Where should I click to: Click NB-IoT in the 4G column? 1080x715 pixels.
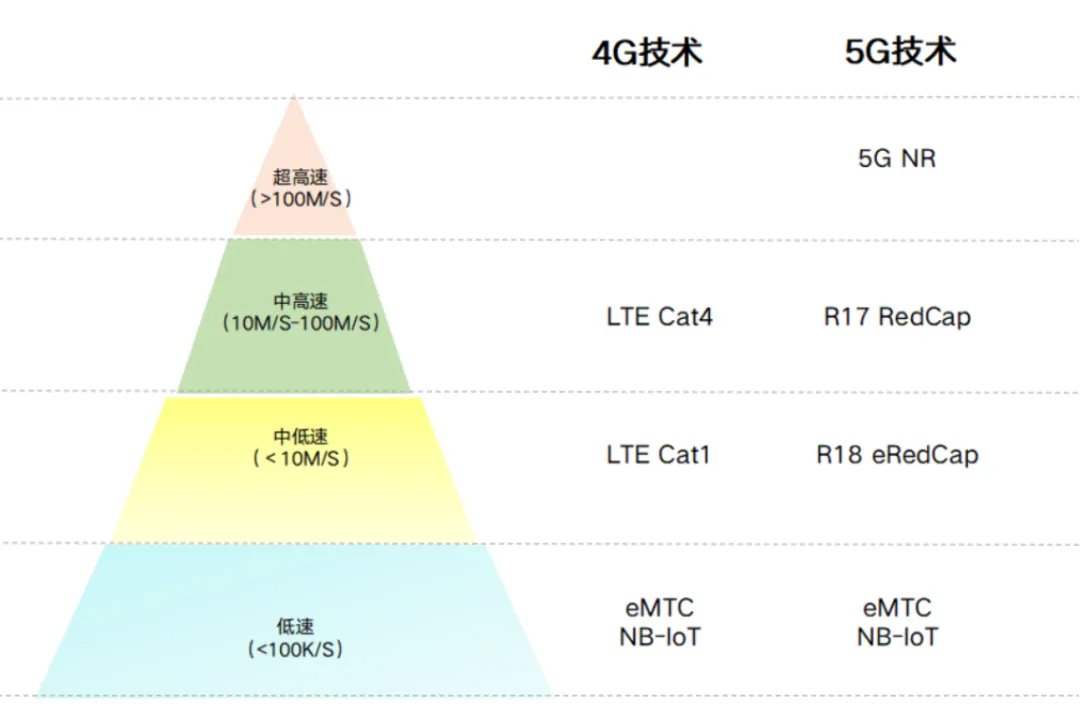coord(659,636)
